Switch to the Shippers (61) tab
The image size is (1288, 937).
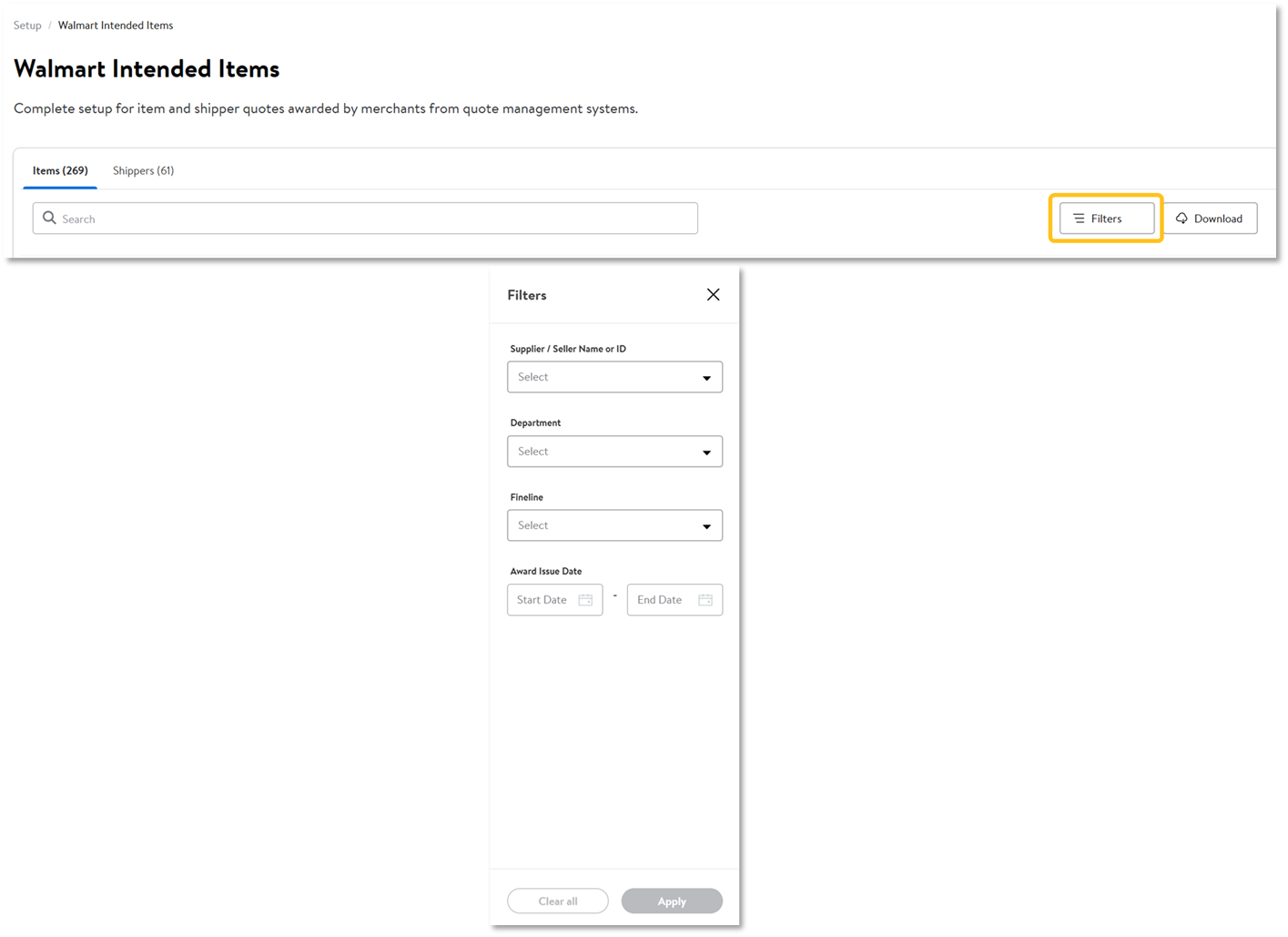pyautogui.click(x=143, y=170)
